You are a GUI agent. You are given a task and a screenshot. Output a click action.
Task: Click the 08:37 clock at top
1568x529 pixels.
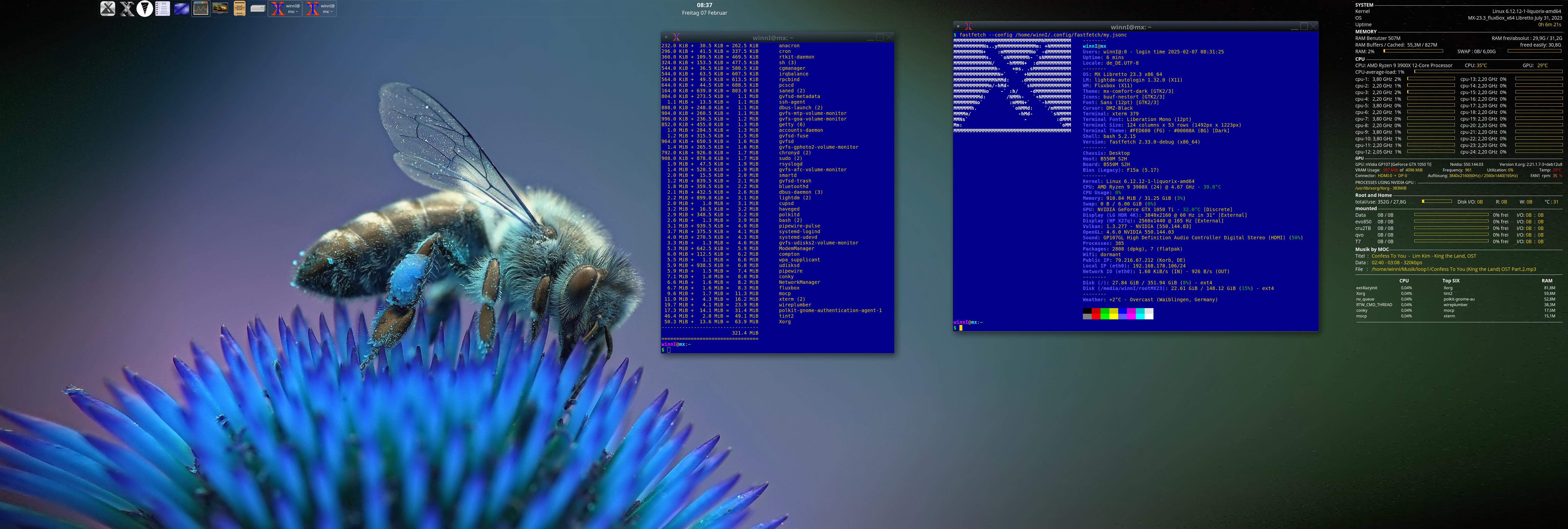[704, 5]
